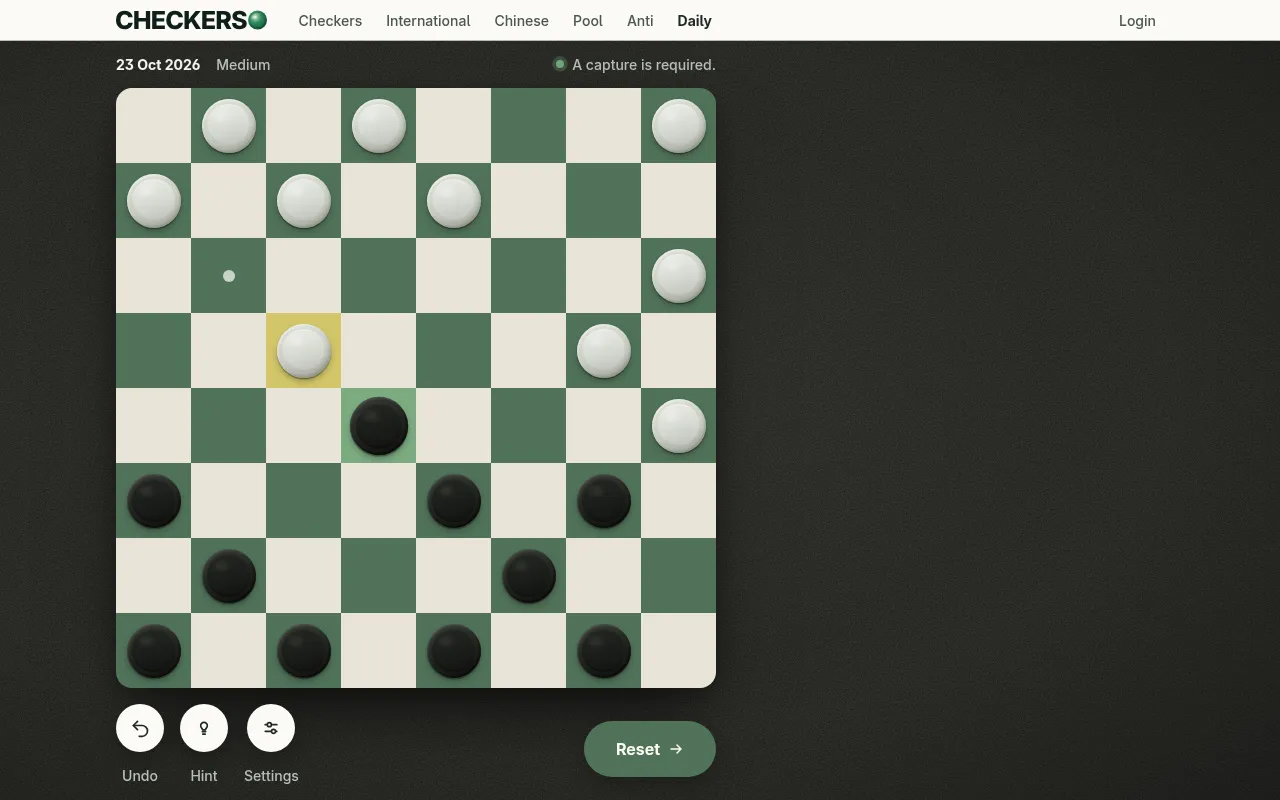
Task: Click the Medium difficulty label
Action: [243, 64]
